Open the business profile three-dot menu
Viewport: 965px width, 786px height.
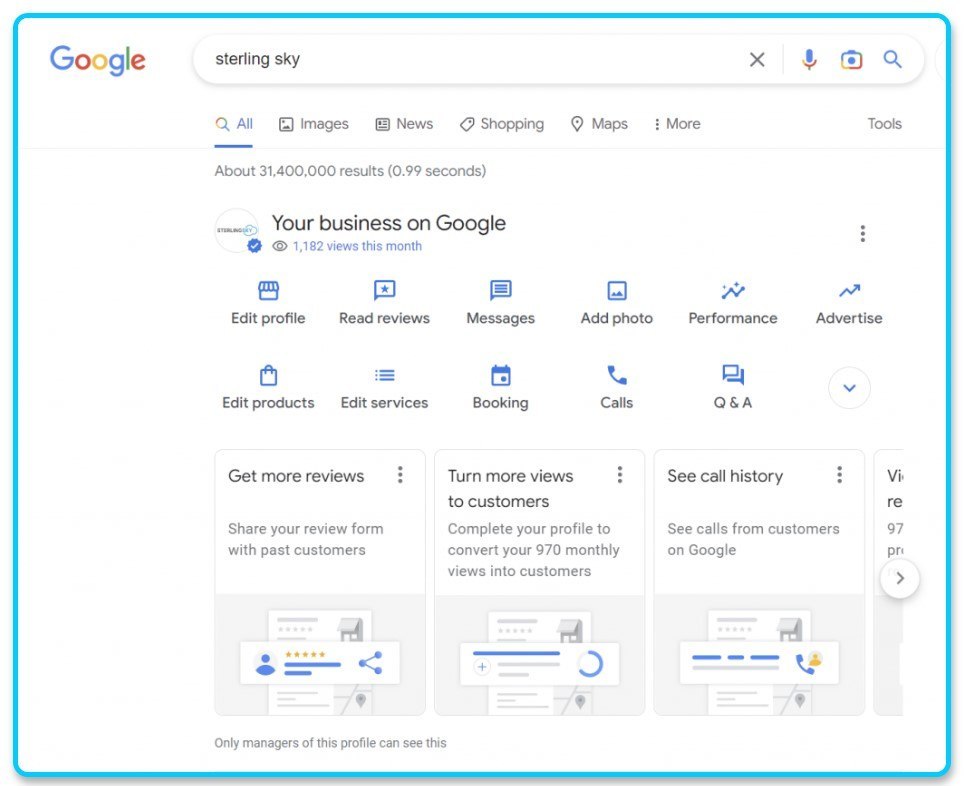point(863,233)
